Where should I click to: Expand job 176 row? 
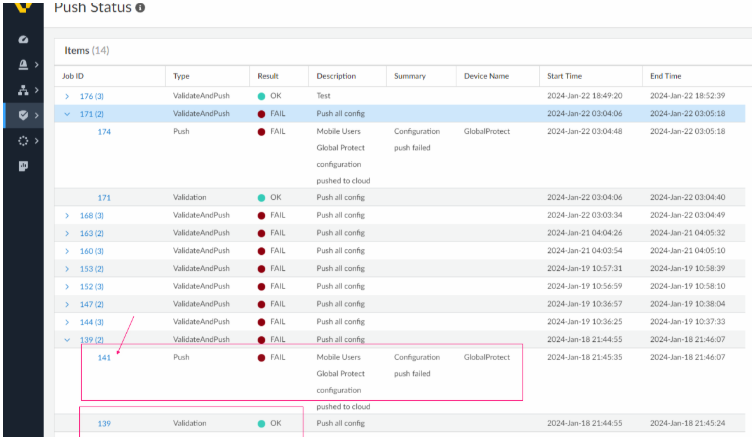(67, 96)
